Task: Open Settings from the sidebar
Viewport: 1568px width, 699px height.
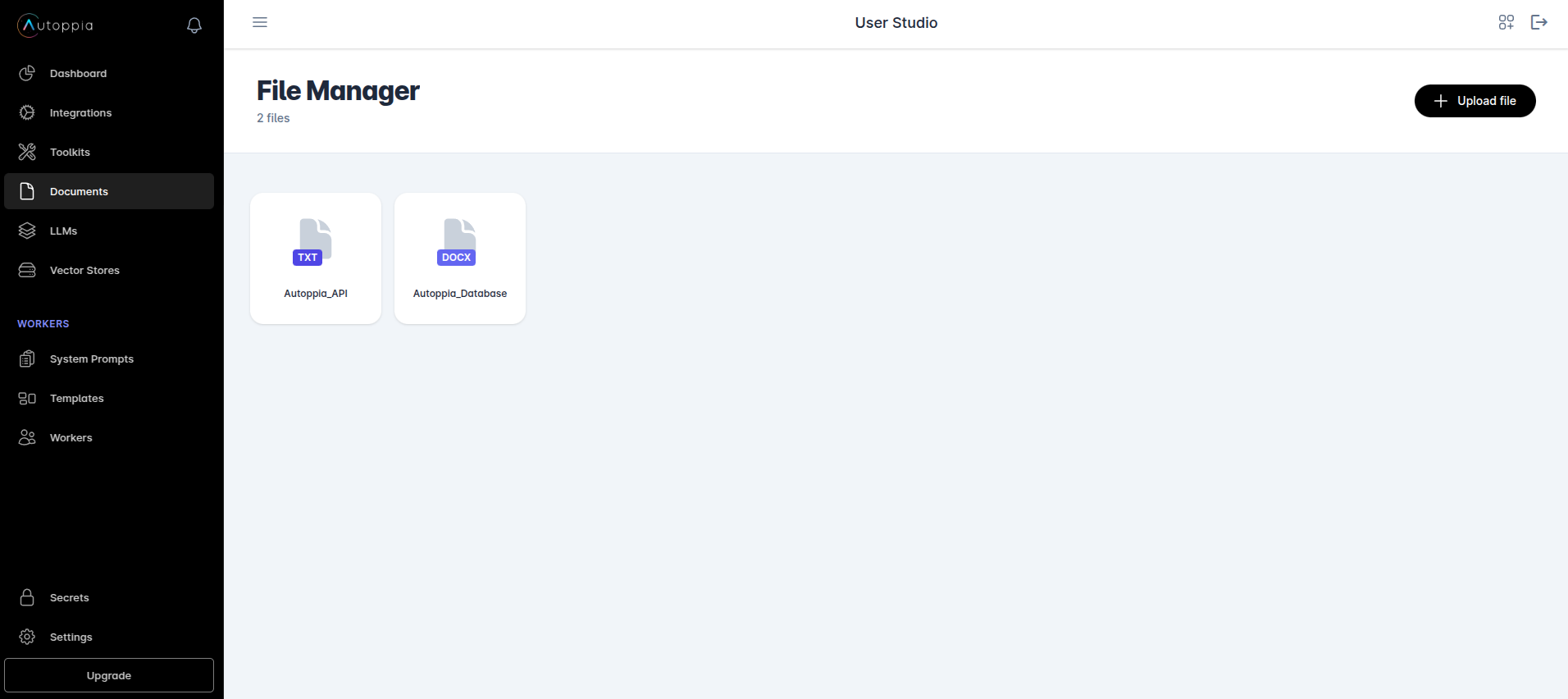Action: pyautogui.click(x=71, y=637)
